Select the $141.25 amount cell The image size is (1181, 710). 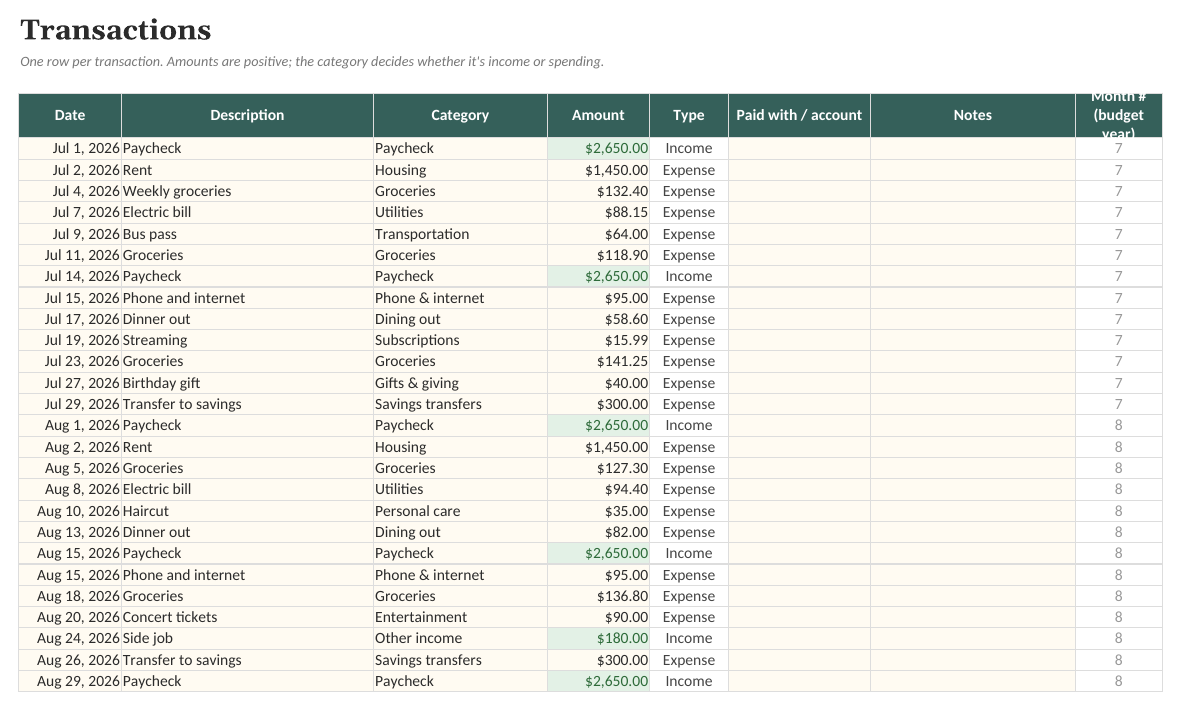tap(598, 361)
